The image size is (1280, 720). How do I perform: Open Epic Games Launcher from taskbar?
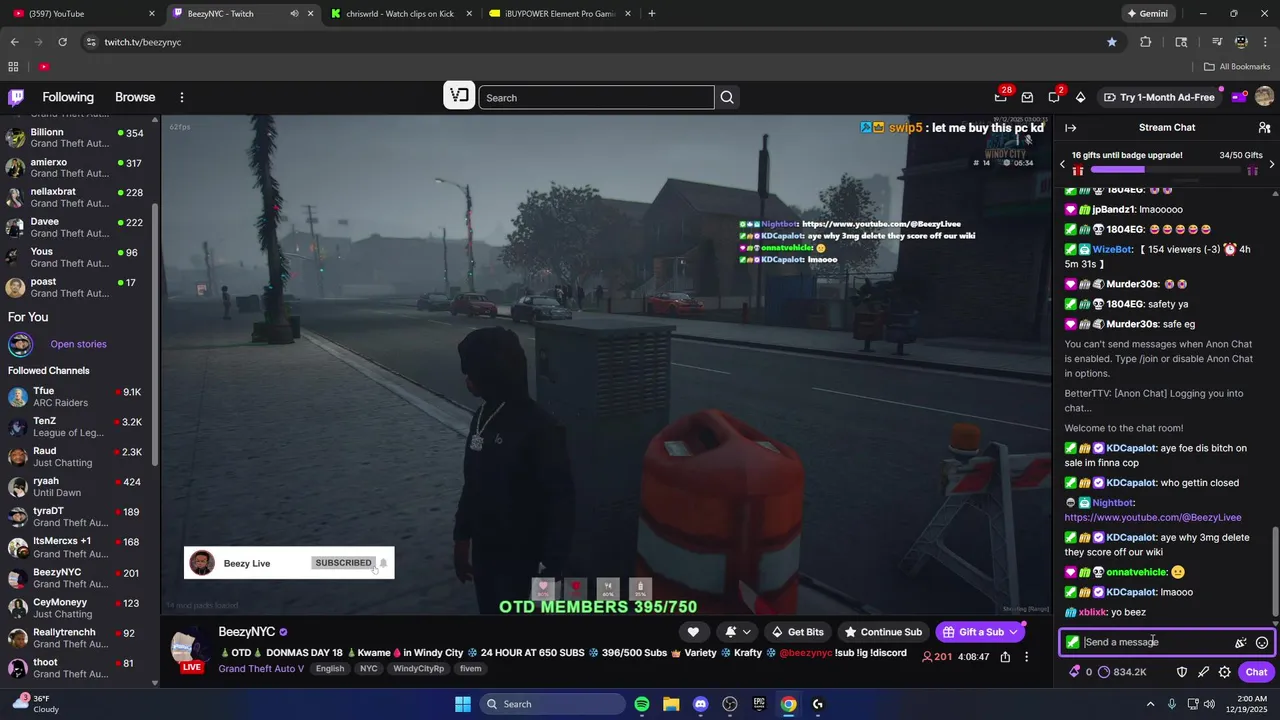coord(759,704)
